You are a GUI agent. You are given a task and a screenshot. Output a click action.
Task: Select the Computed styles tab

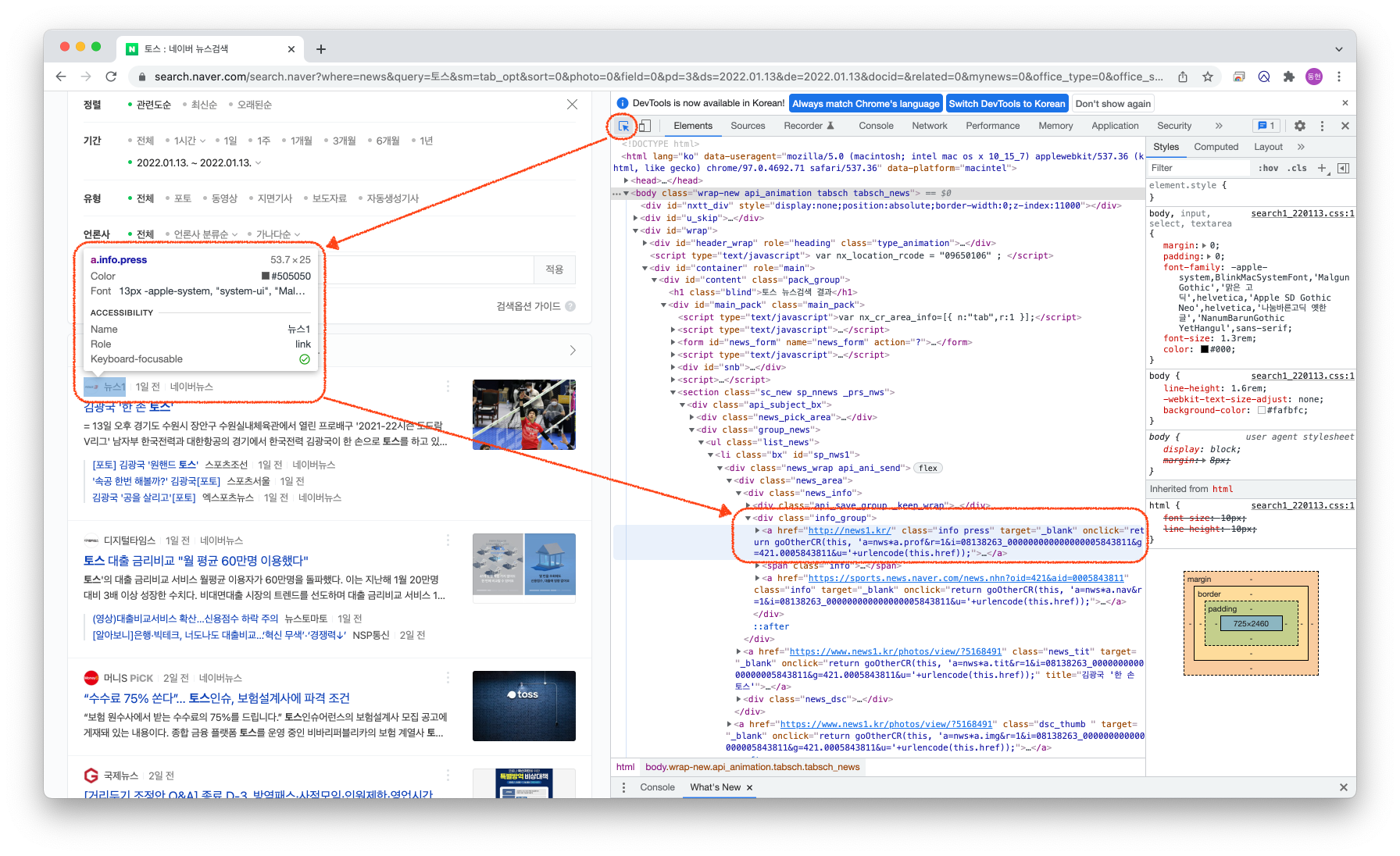click(1216, 147)
